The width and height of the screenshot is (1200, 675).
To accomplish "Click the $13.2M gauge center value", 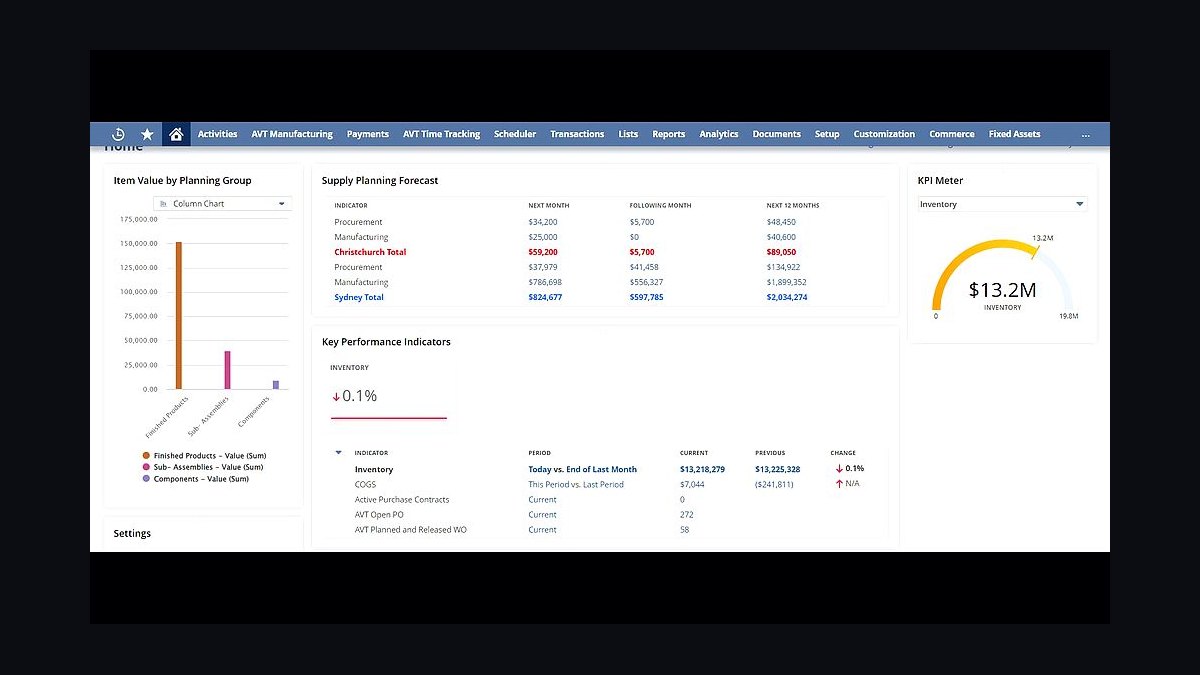I will coord(1002,290).
